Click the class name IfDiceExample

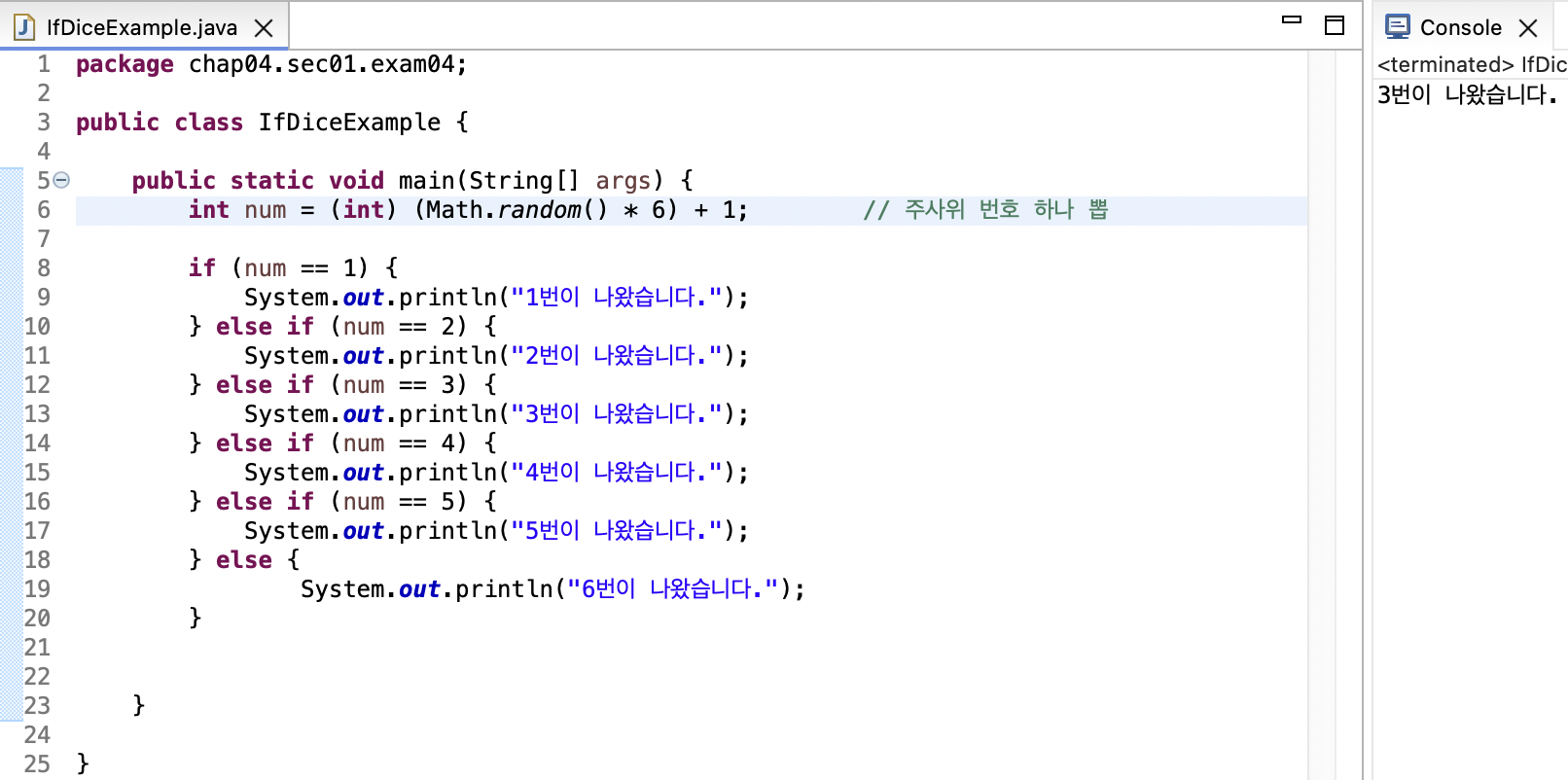[x=349, y=123]
